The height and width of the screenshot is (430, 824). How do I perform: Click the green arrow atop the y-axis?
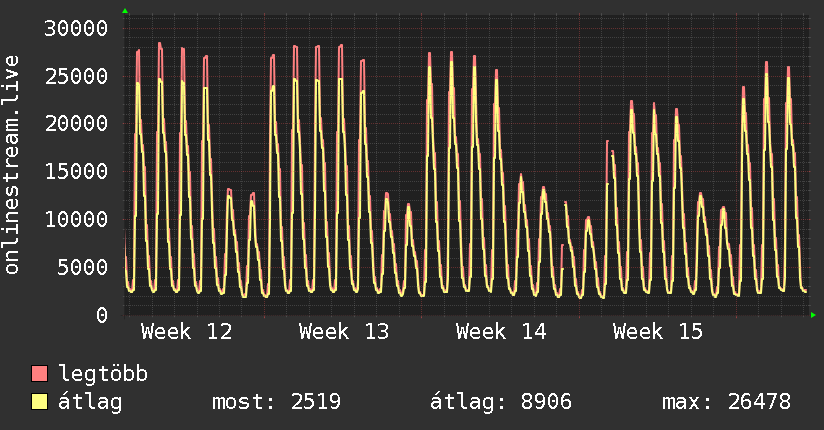(125, 11)
